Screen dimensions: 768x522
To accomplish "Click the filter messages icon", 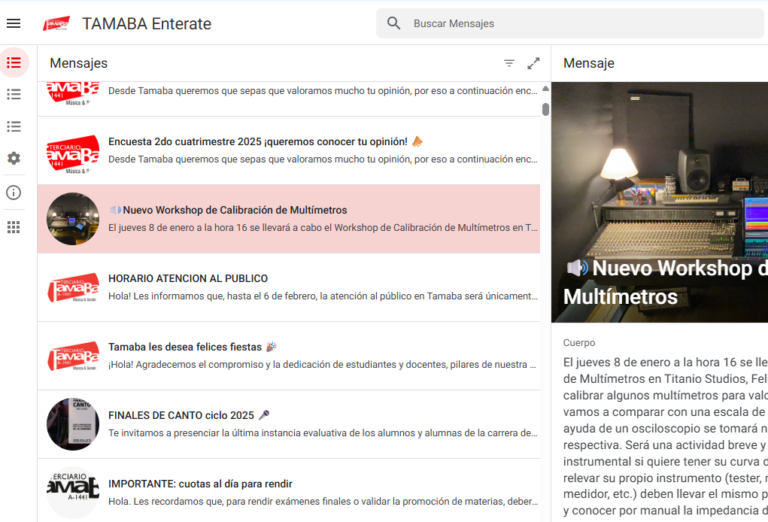I will (x=509, y=63).
